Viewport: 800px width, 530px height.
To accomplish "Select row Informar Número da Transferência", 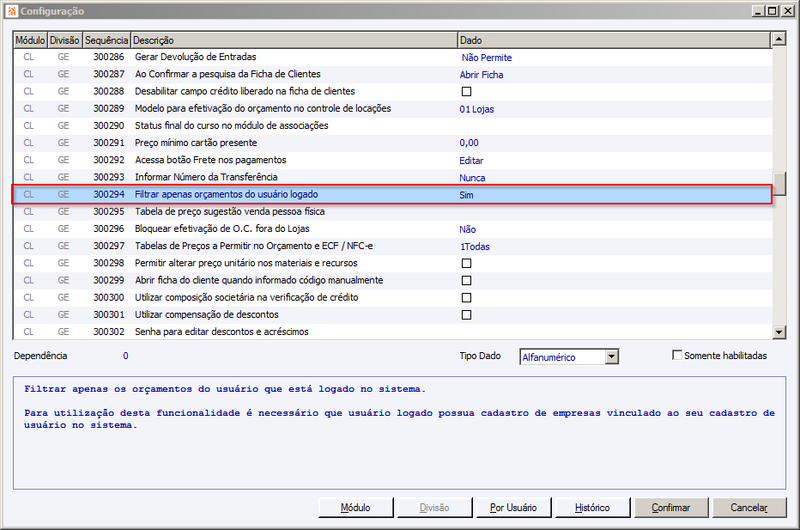I will [x=392, y=178].
